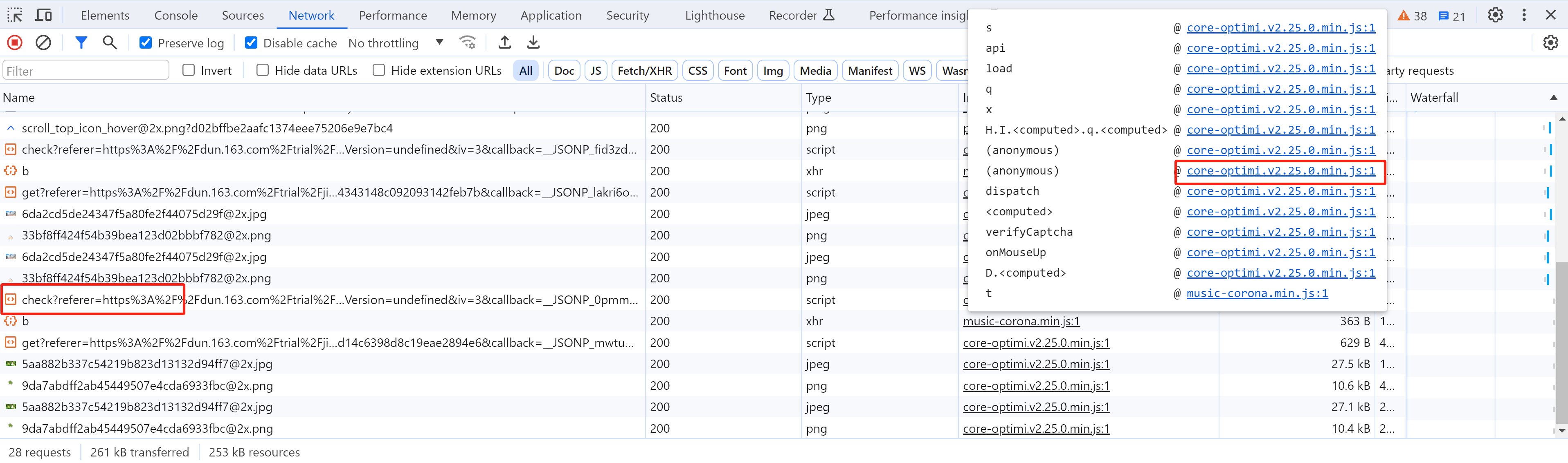The image size is (1568, 463).
Task: Close the DevTools panel
Action: click(x=1550, y=15)
